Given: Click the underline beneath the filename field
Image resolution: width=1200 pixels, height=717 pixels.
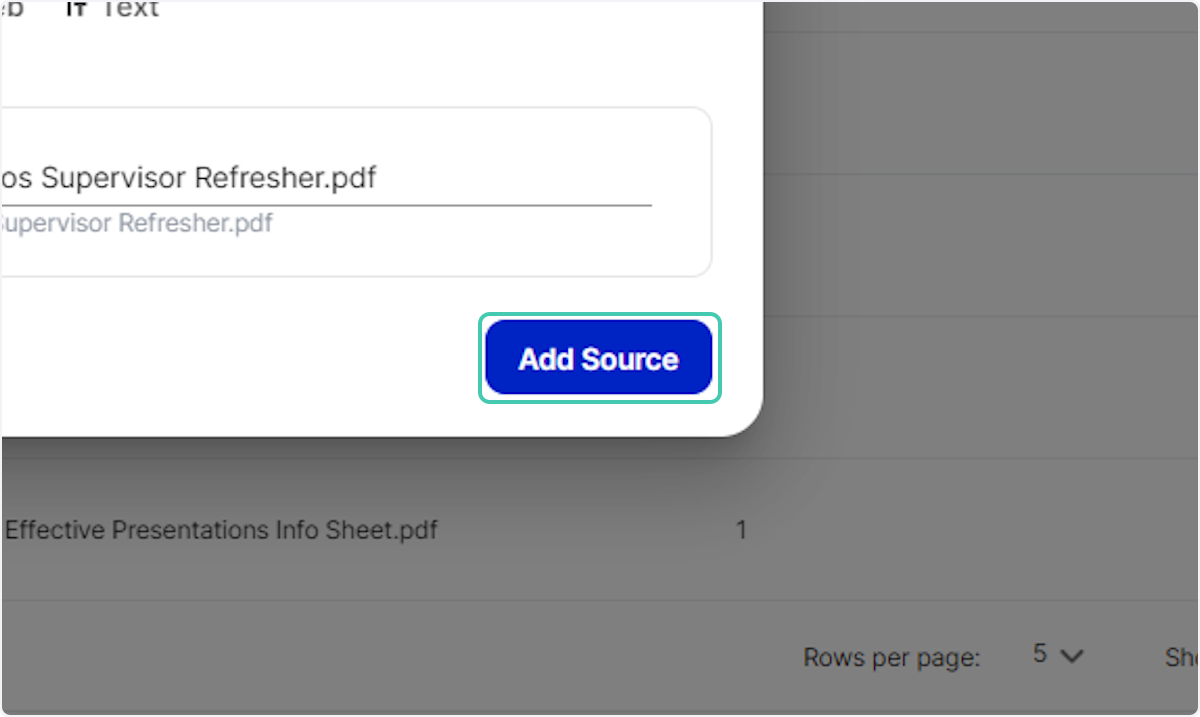Looking at the screenshot, I should (x=325, y=201).
